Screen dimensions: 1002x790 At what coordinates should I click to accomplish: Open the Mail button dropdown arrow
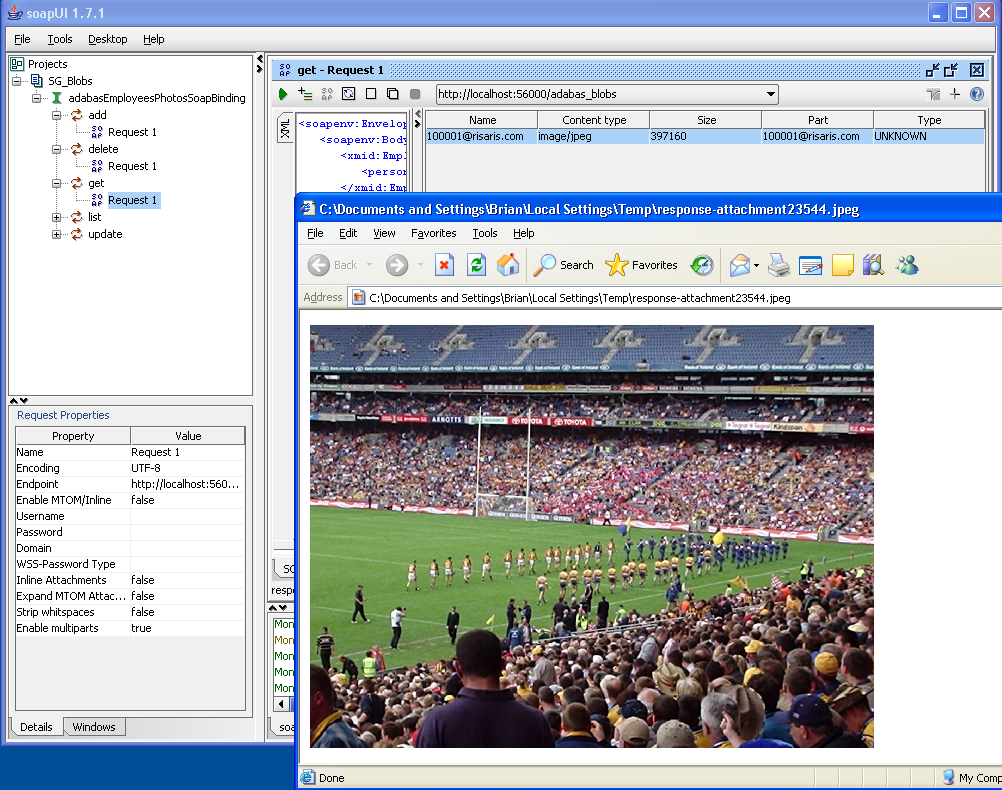(756, 265)
